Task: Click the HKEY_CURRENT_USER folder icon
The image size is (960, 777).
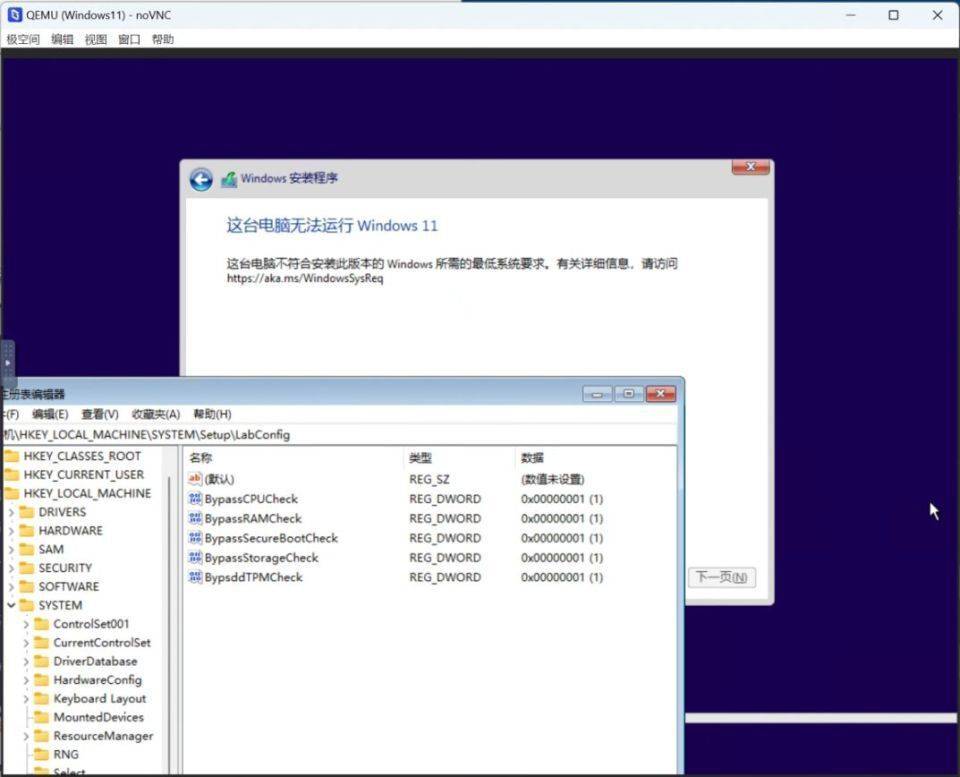Action: [x=12, y=475]
